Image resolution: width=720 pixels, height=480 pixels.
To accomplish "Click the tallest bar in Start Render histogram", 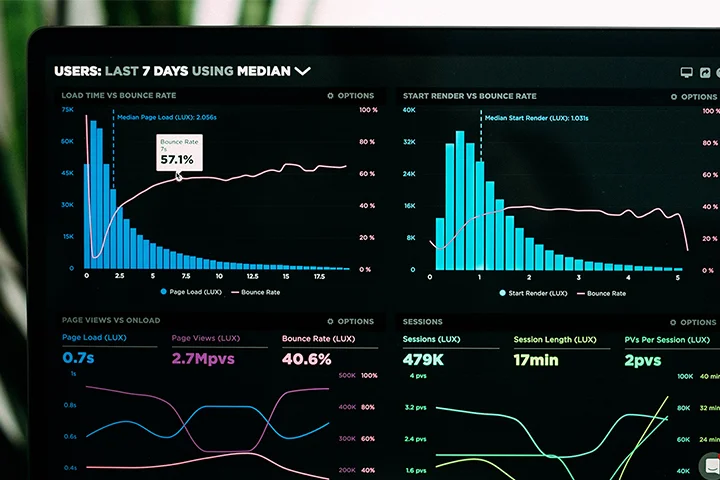I will (460, 201).
